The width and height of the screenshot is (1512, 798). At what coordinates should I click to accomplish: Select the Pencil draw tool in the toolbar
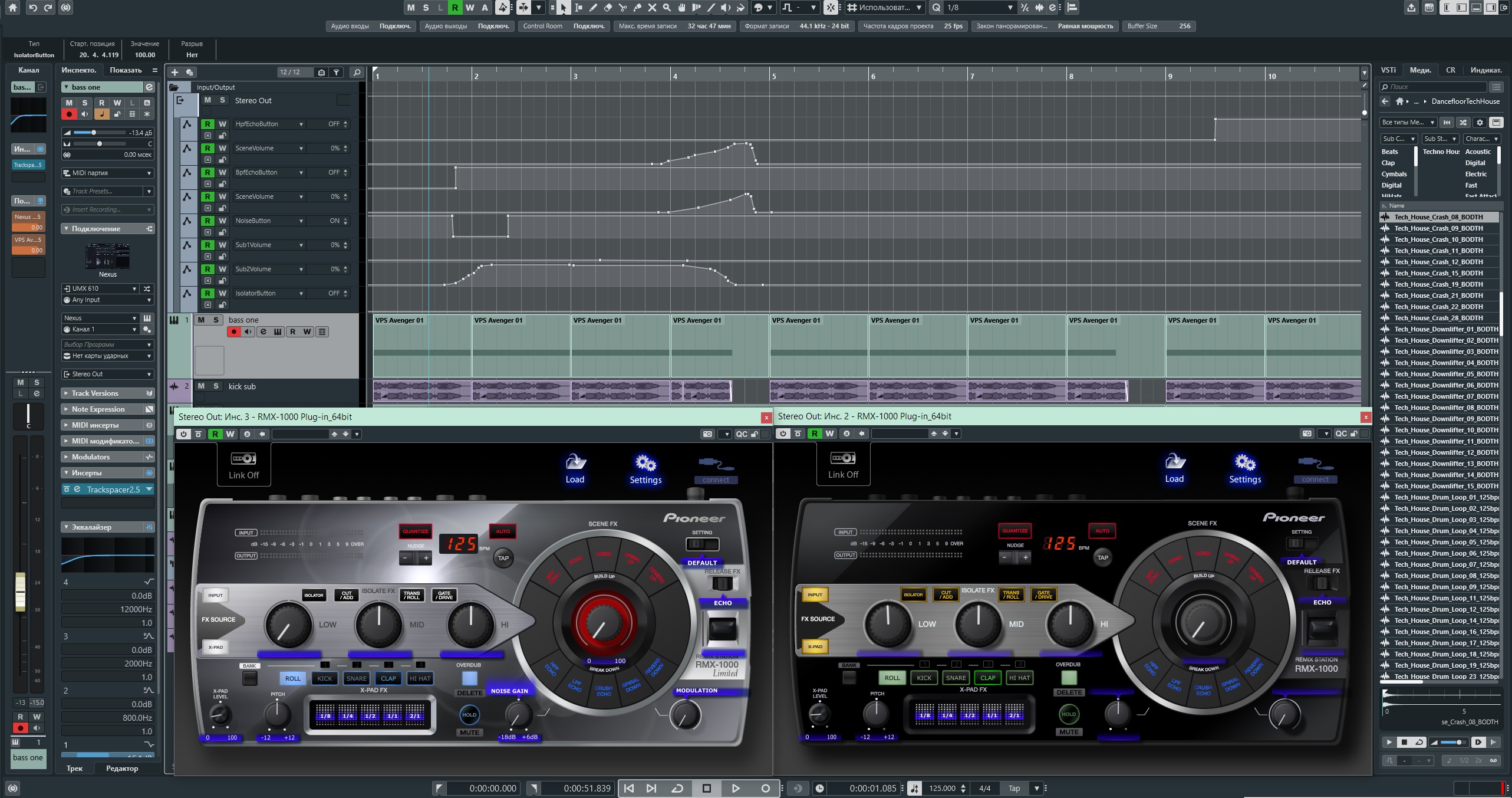(593, 8)
